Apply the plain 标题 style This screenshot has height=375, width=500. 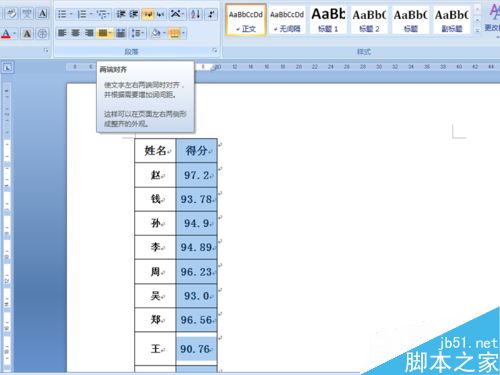click(x=411, y=19)
